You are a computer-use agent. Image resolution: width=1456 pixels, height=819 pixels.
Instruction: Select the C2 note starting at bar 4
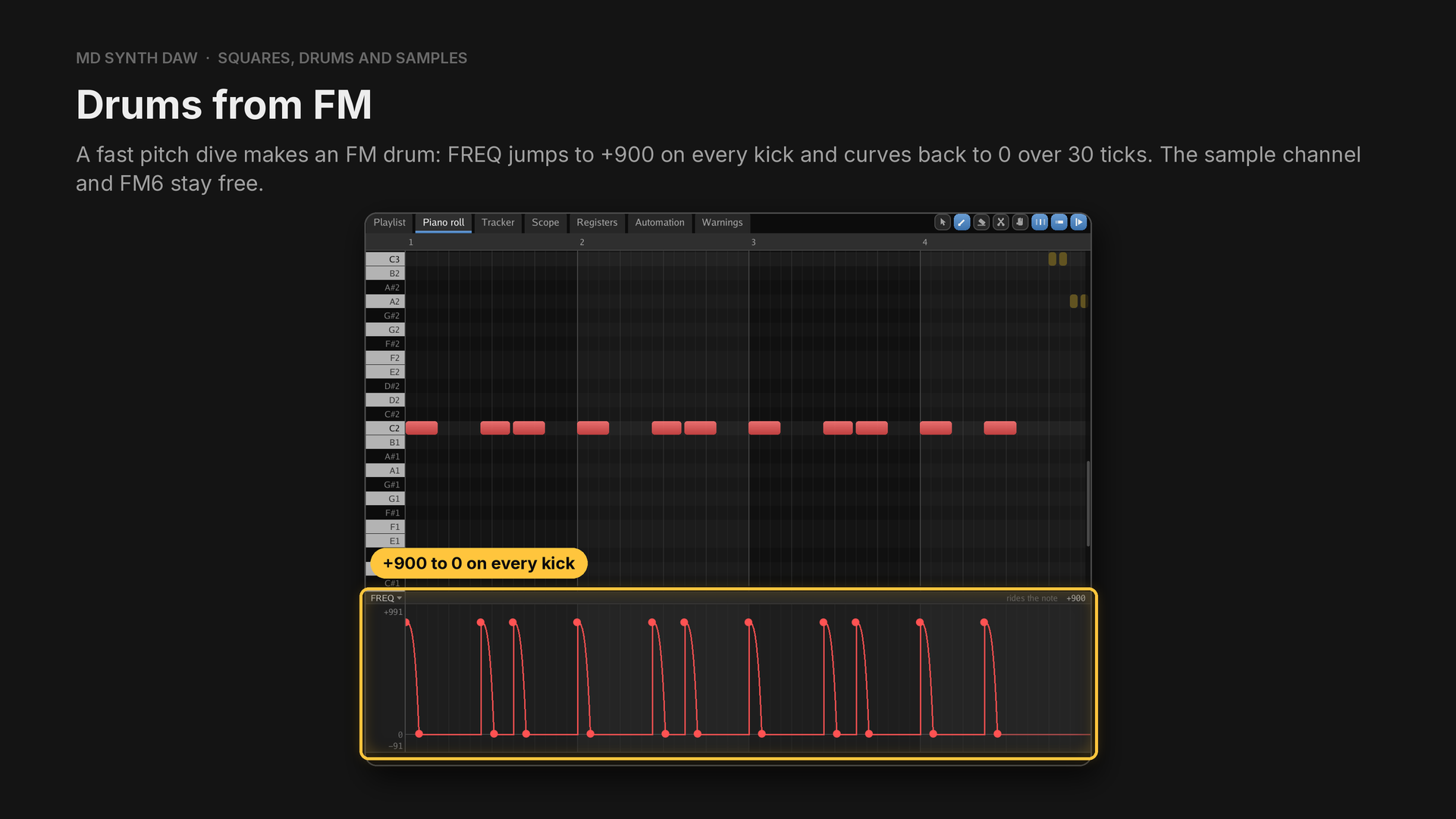click(x=936, y=428)
